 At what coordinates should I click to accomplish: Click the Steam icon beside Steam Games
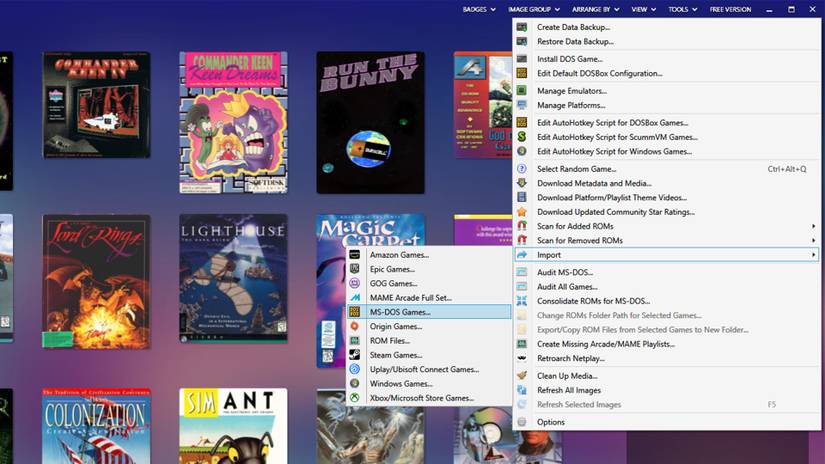pyautogui.click(x=355, y=355)
